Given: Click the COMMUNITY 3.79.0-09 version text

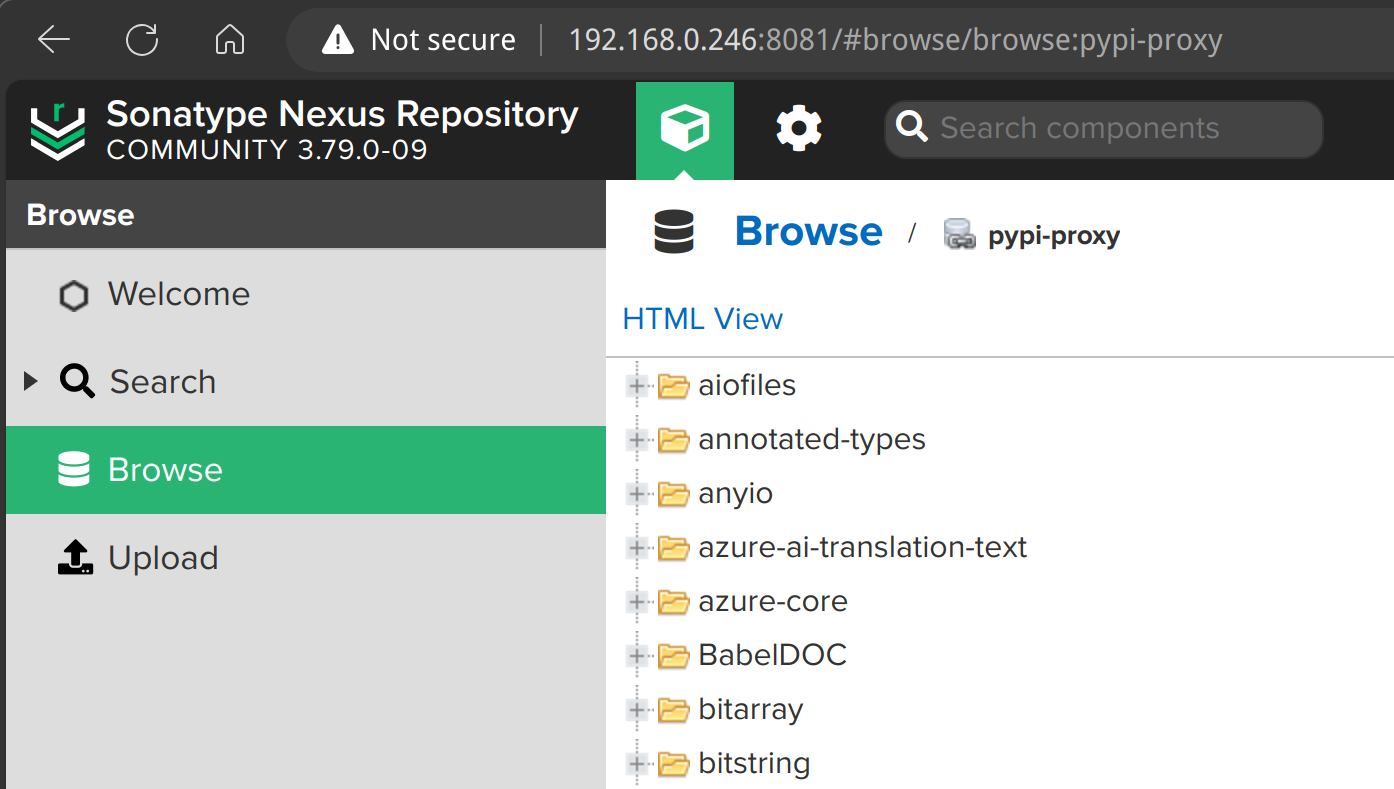Looking at the screenshot, I should coord(267,150).
